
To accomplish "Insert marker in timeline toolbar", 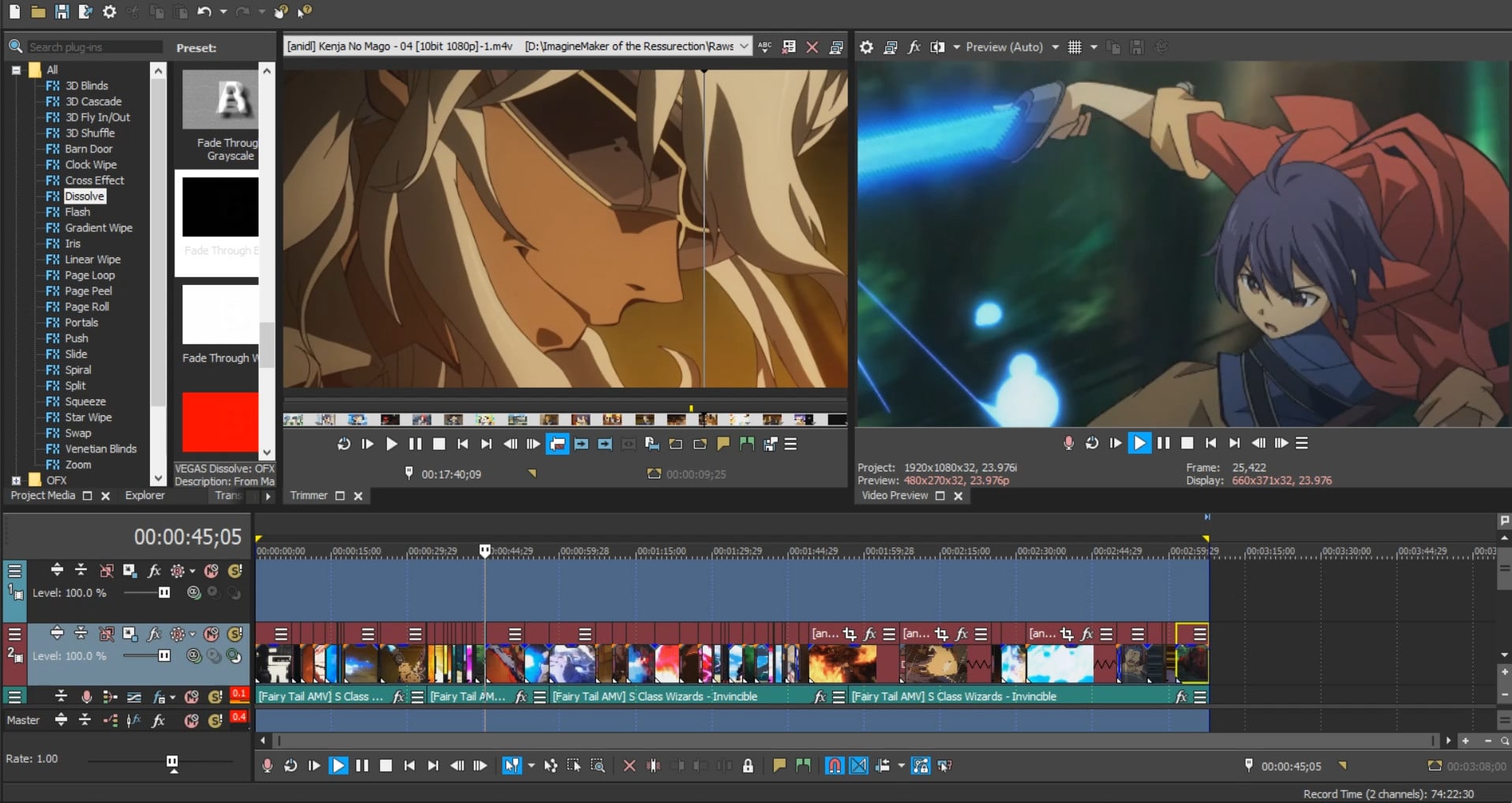I will click(x=779, y=765).
